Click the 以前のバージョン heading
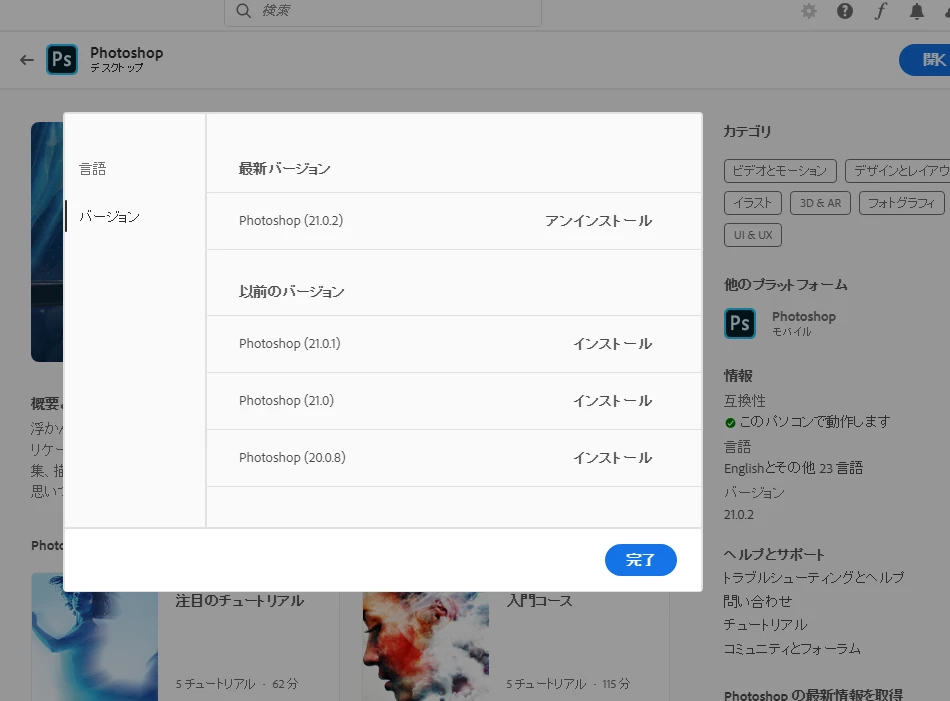 pyautogui.click(x=291, y=291)
